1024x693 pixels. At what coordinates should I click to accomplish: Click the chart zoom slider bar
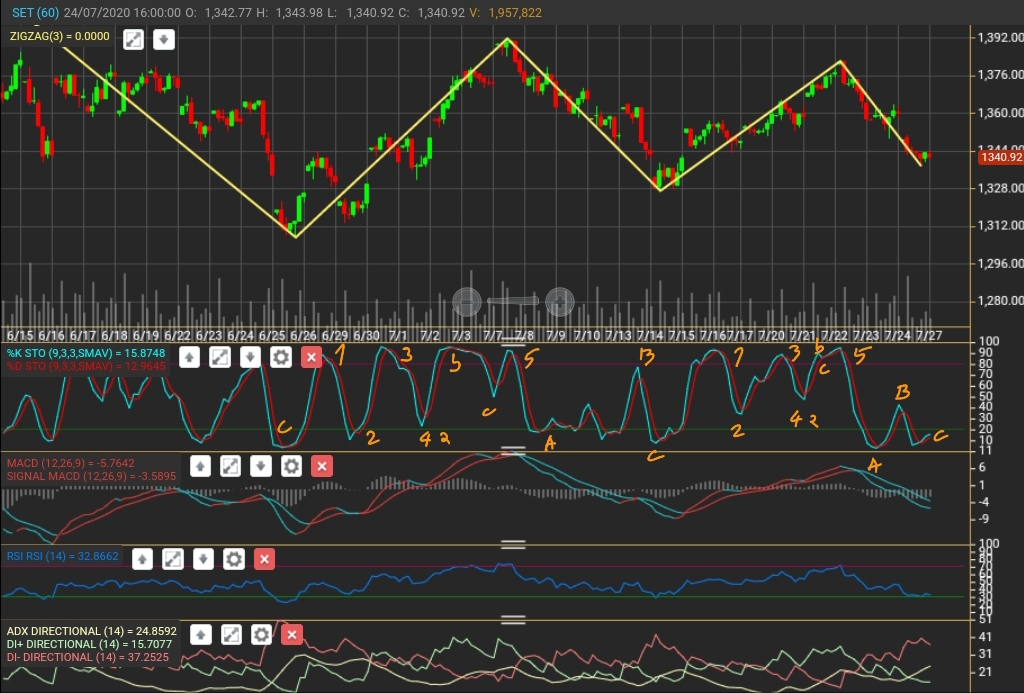coord(513,301)
